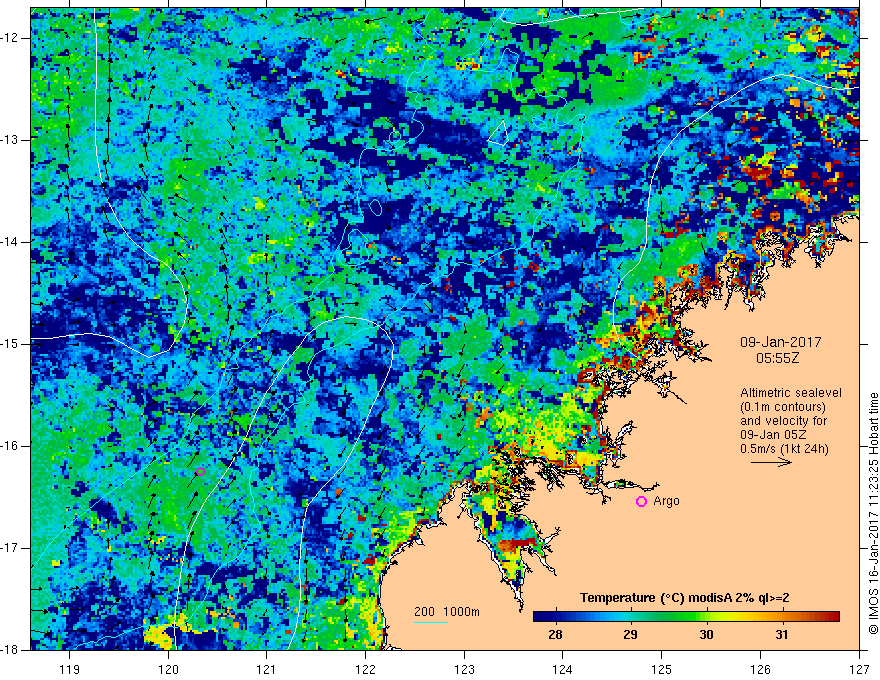Click the color bar value '31'
Viewport: 880px width, 680px height.
point(782,635)
